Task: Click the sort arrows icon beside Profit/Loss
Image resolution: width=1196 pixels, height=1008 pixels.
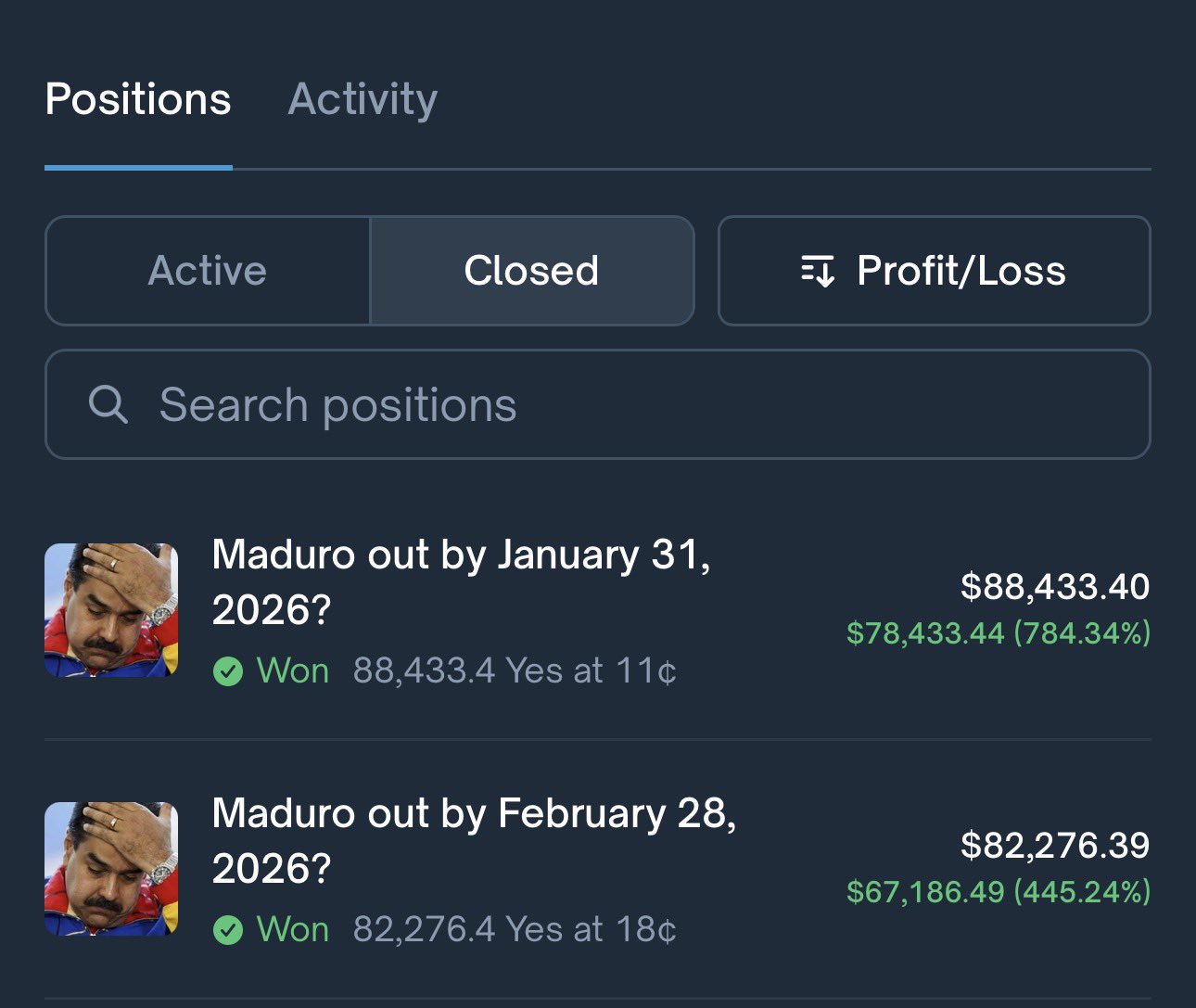Action: click(818, 271)
